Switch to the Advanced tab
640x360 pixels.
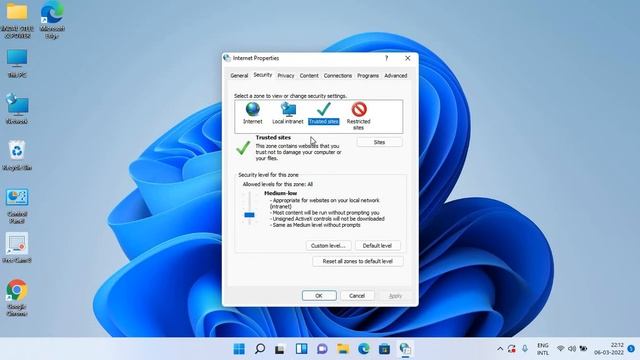396,76
